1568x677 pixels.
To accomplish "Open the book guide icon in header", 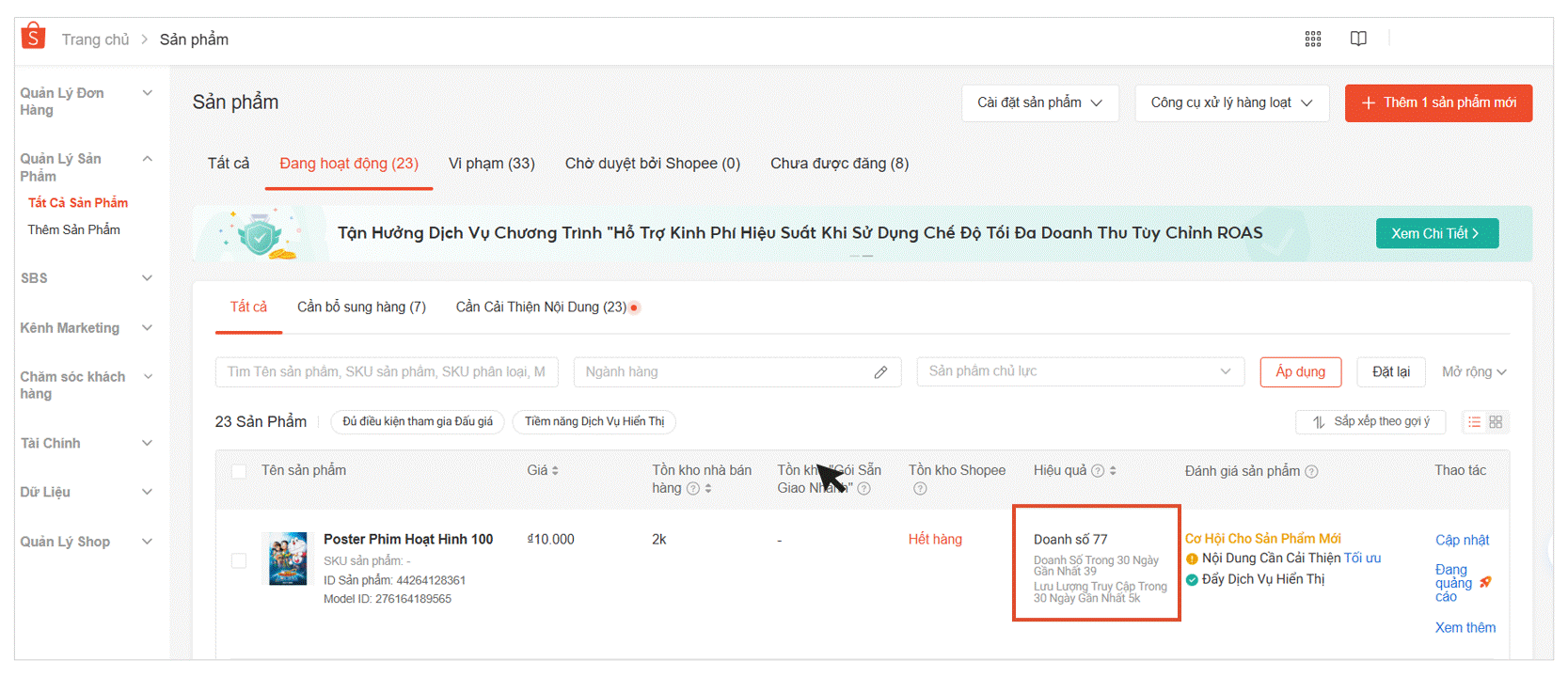I will click(1358, 39).
